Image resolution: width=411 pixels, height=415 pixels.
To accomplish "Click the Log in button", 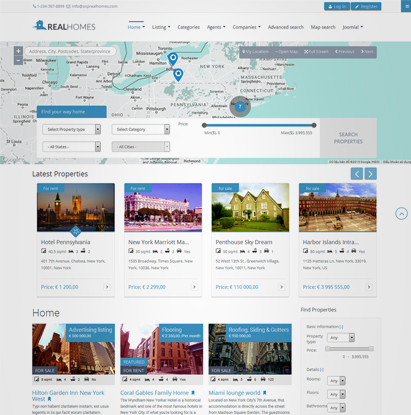I will 337,6.
